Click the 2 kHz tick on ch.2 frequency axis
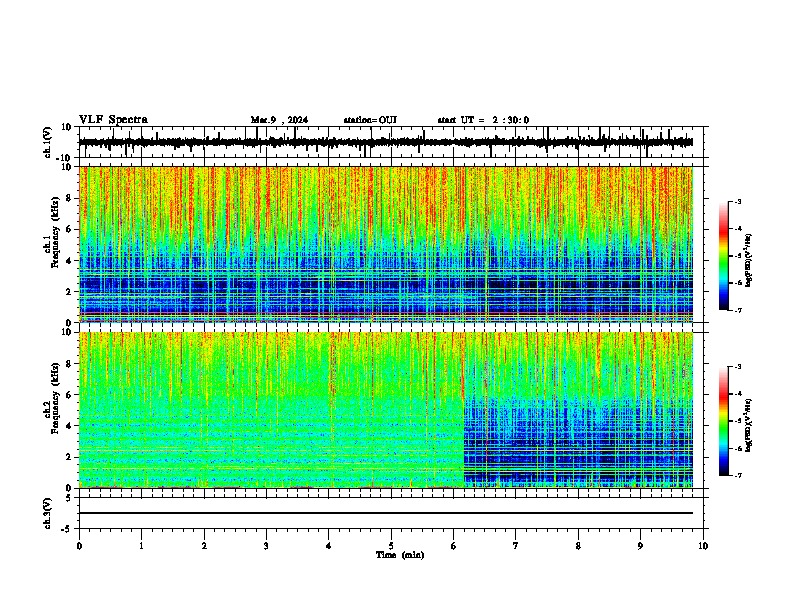 click(x=69, y=457)
